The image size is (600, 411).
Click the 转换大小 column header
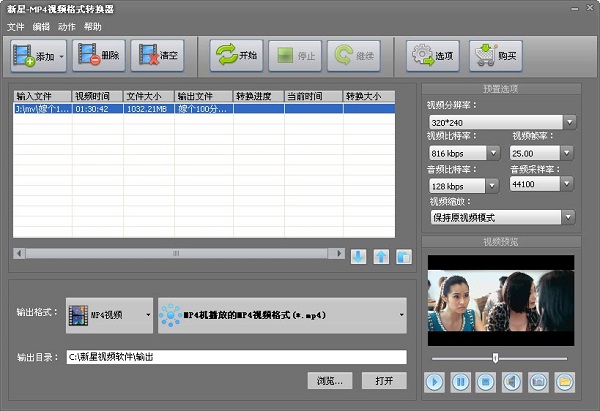click(x=369, y=96)
